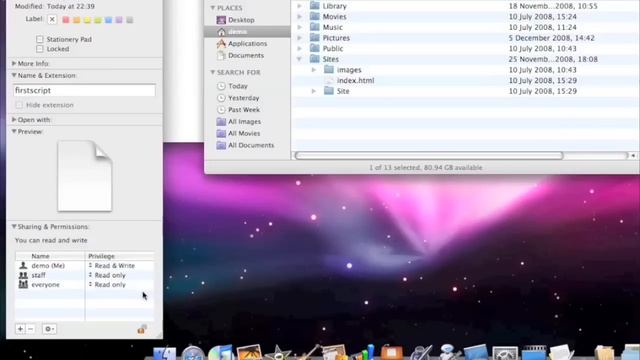Select the Public folder icon
Screen dimensions: 640x360
tap(315, 48)
